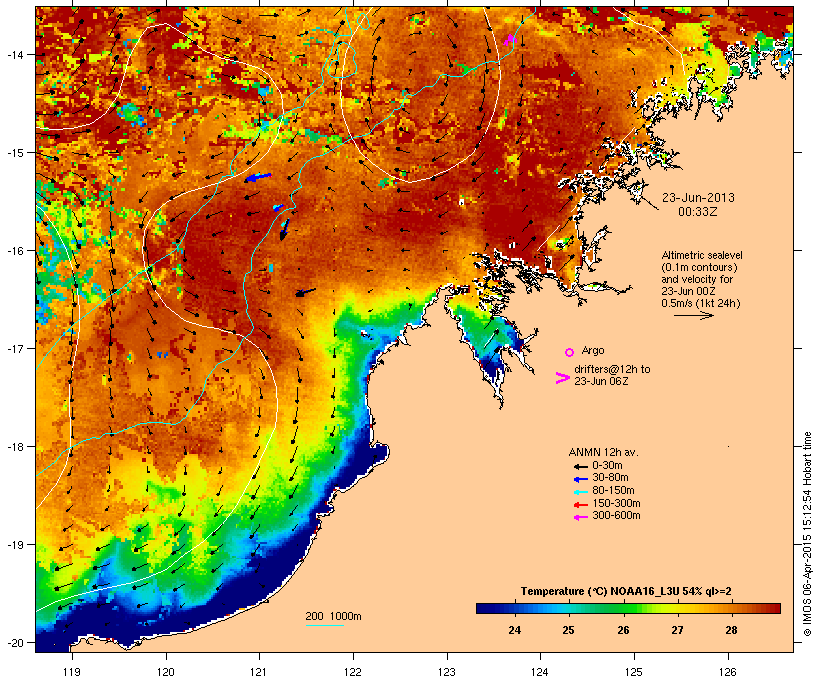820x680 pixels.
Task: Click the dark blue downward arrow near 15.8S 121.3E
Action: (284, 230)
